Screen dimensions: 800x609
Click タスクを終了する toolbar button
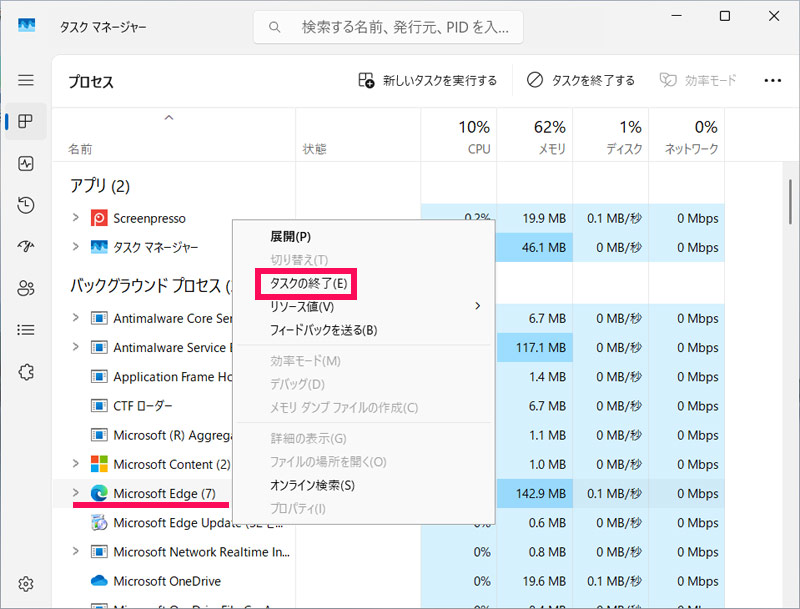point(581,81)
